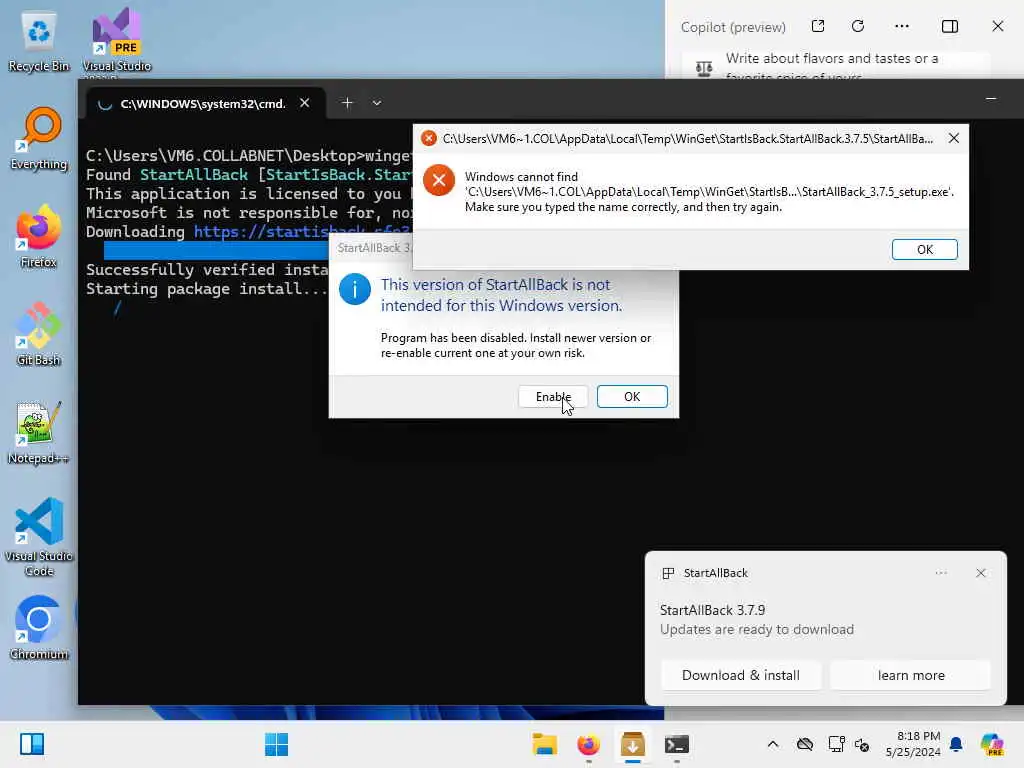Image resolution: width=1024 pixels, height=768 pixels.
Task: Dismiss the StartAllBack update notification
Action: [980, 573]
